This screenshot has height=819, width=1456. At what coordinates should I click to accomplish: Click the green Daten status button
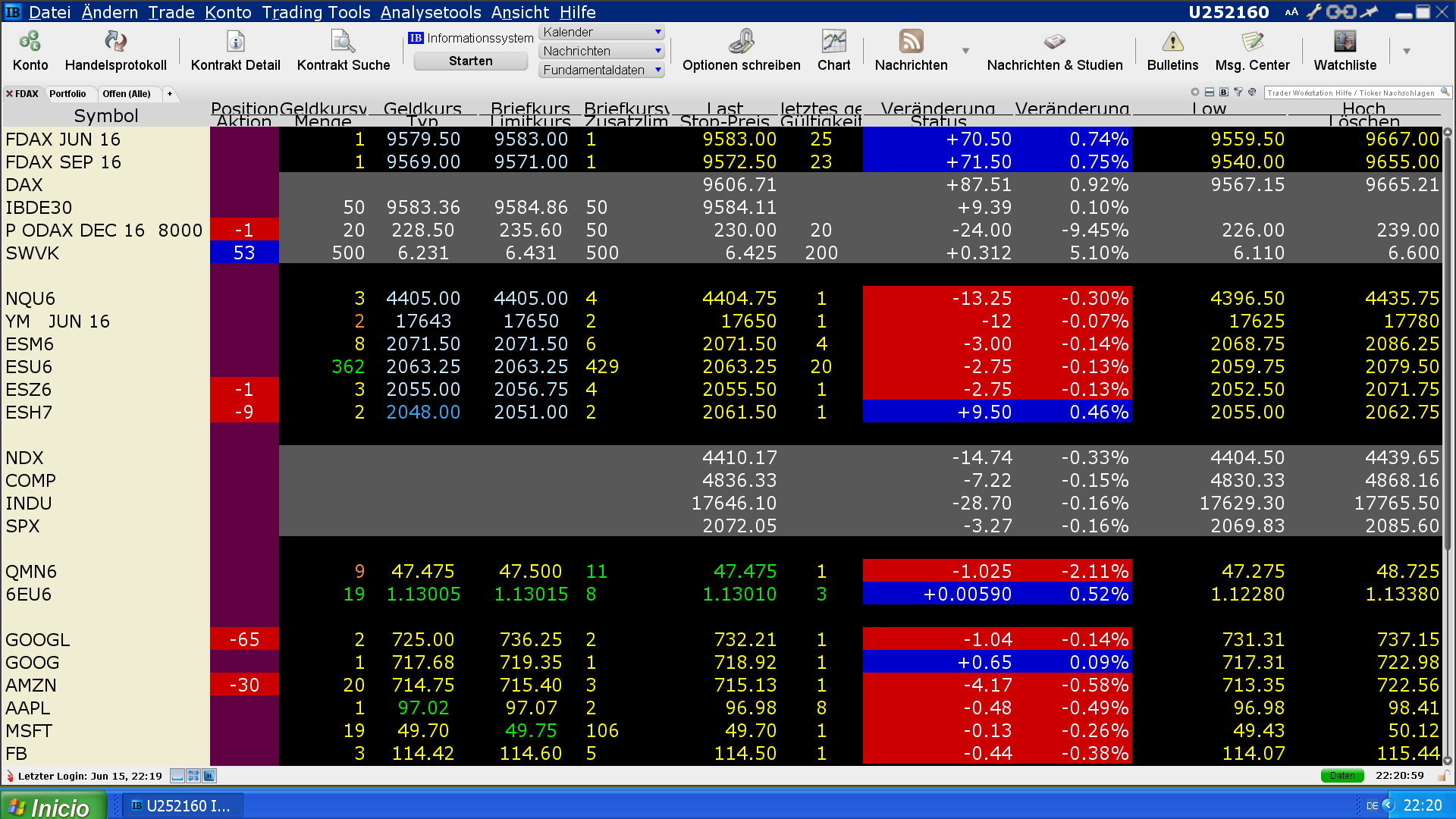(x=1341, y=776)
